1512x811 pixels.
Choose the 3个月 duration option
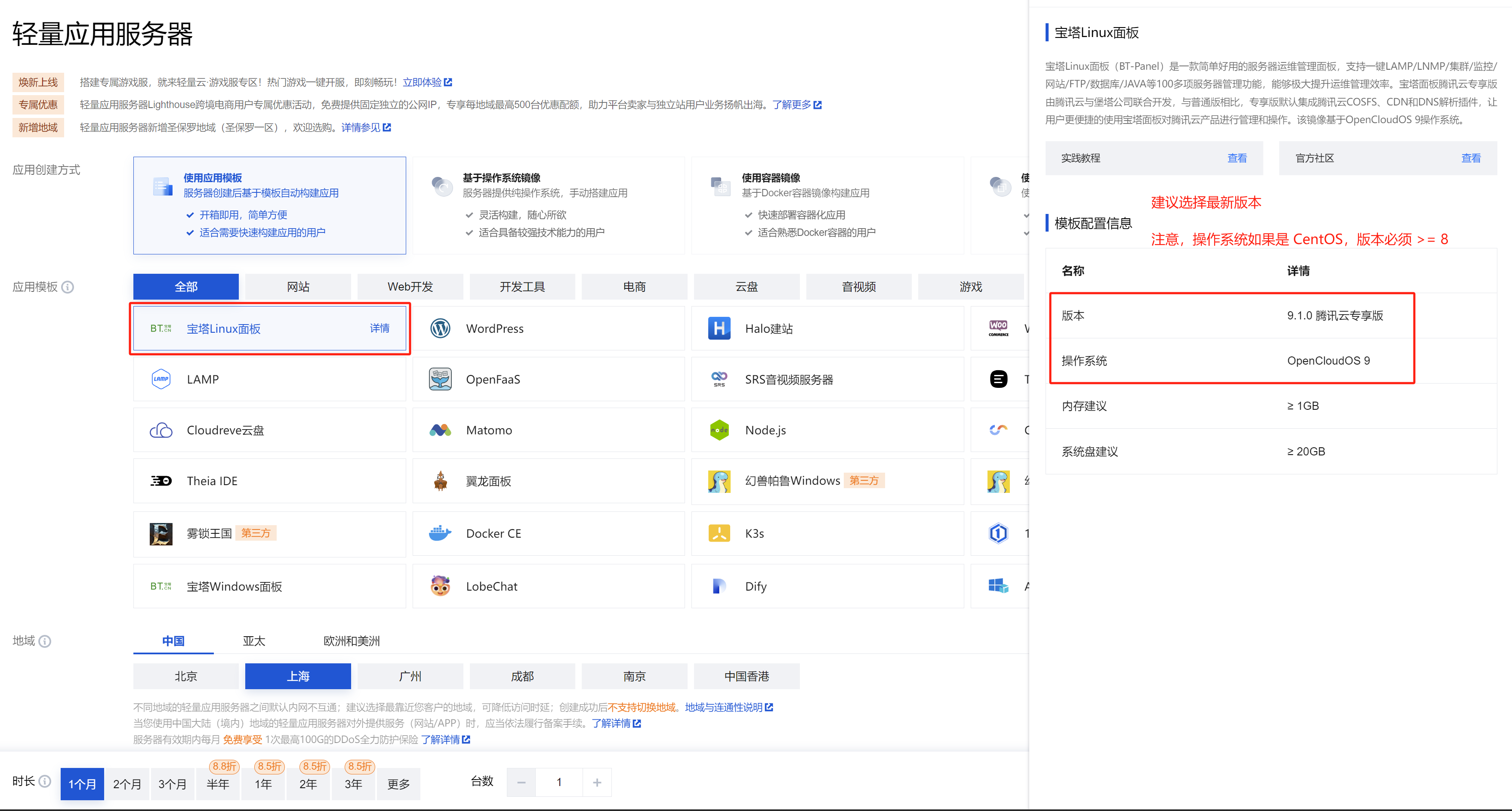(x=173, y=783)
